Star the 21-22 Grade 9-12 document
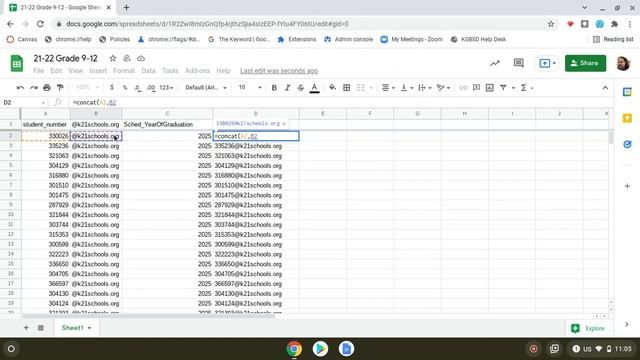 [113, 58]
